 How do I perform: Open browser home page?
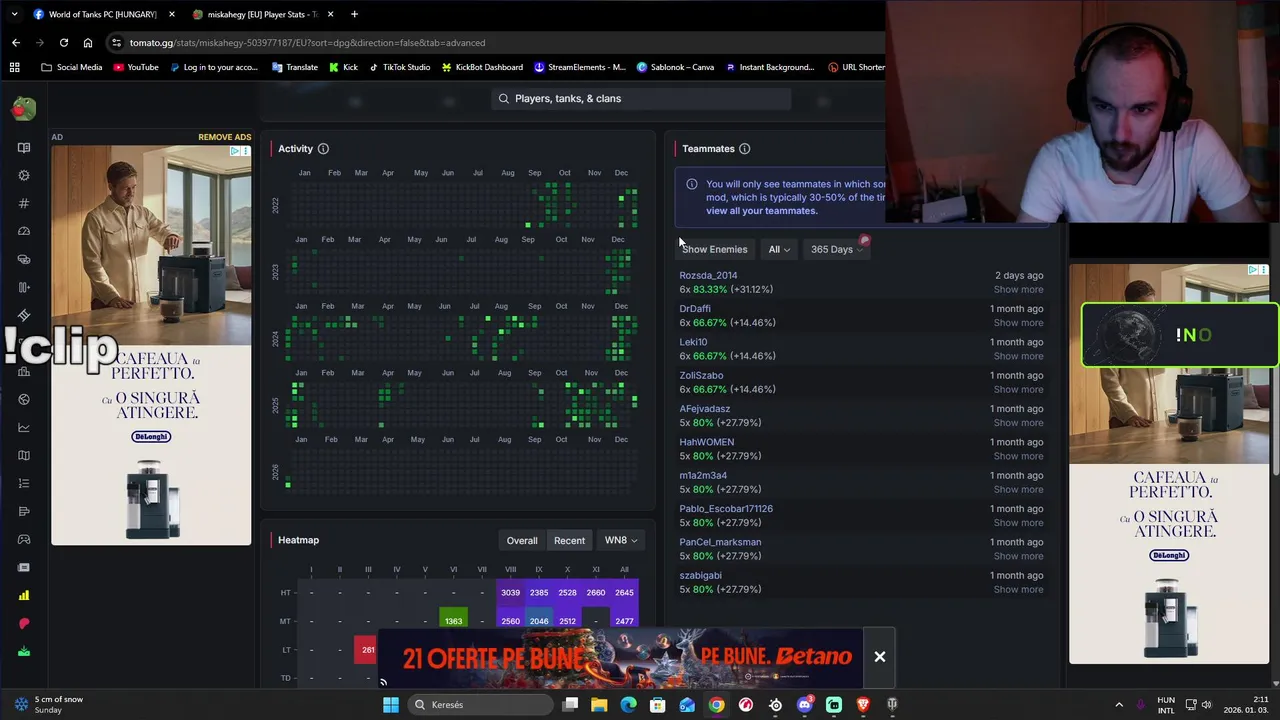pos(88,43)
